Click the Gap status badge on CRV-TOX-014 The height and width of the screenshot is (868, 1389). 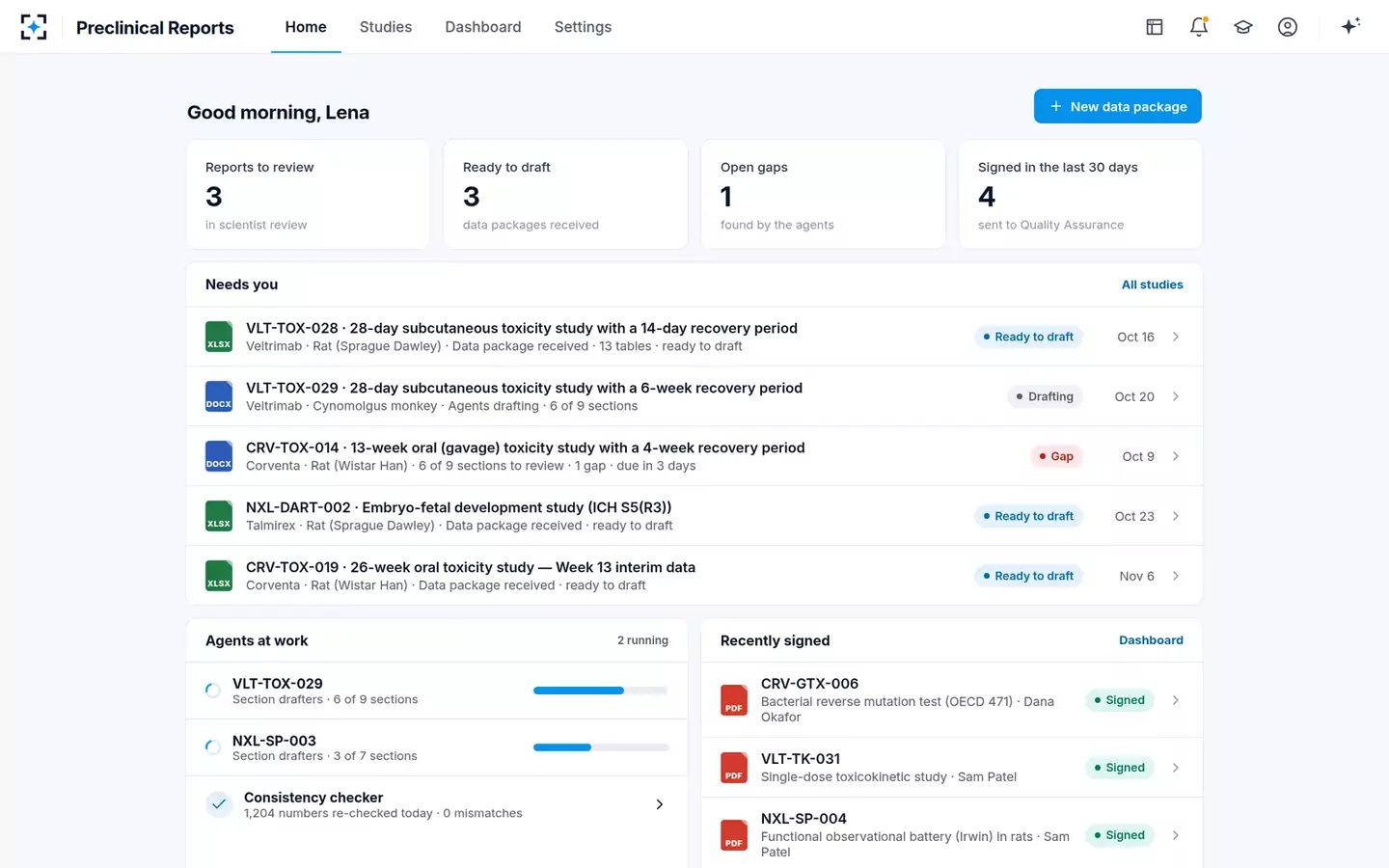(1056, 456)
